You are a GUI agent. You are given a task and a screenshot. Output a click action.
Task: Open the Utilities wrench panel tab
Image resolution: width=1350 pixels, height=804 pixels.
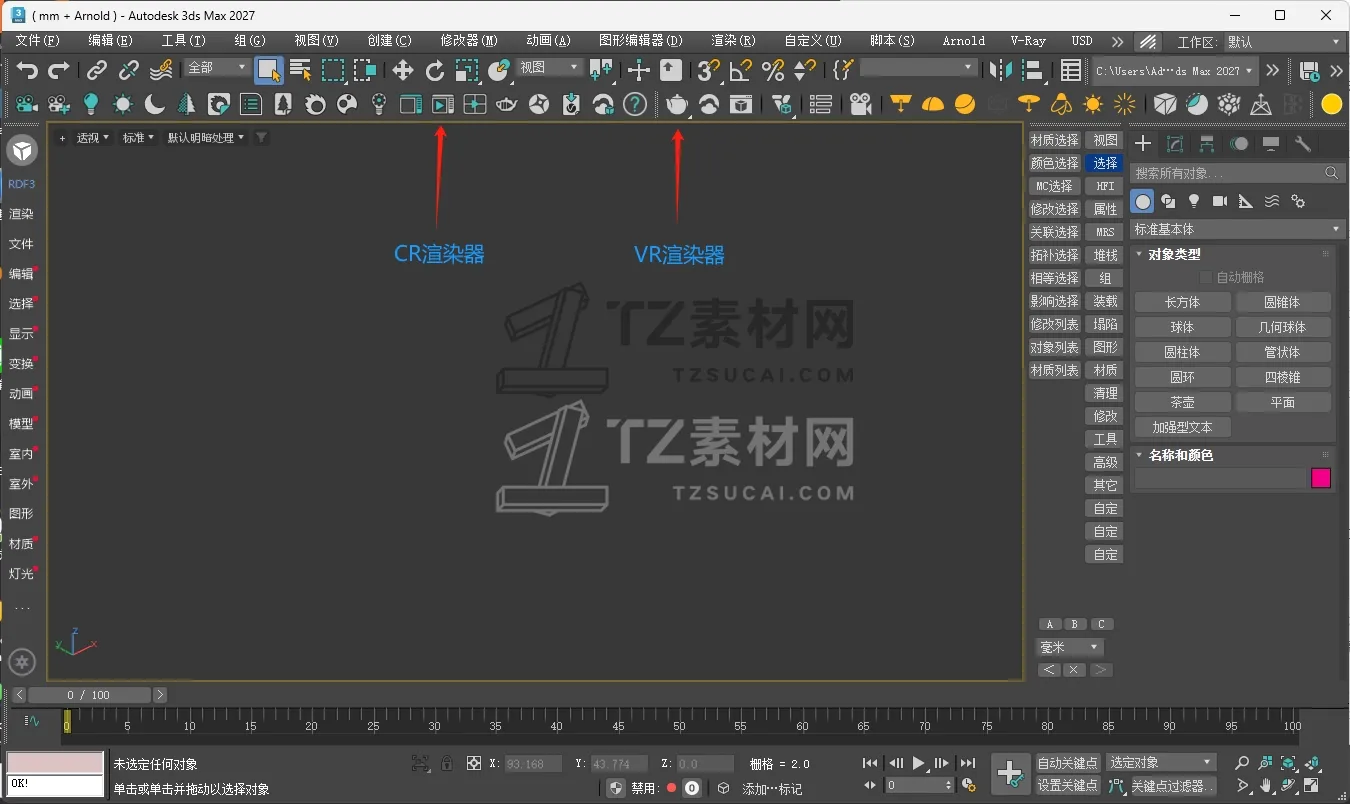pyautogui.click(x=1302, y=144)
